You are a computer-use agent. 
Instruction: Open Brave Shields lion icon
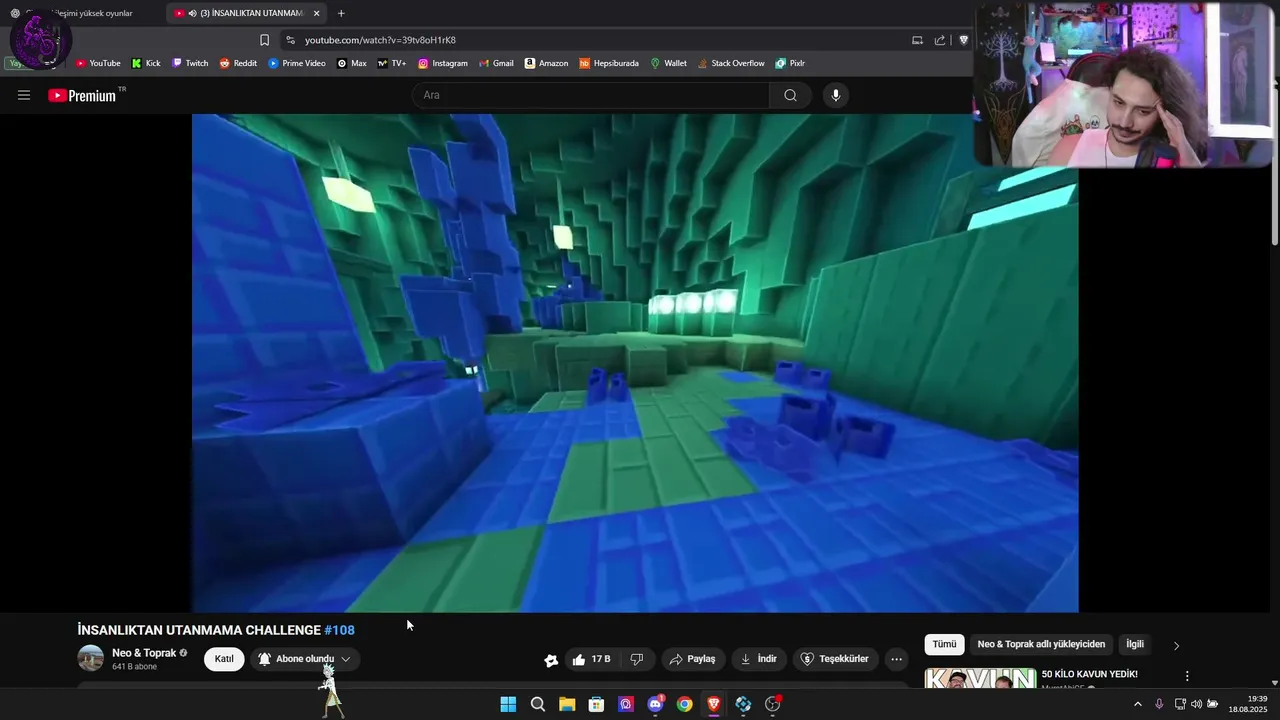[963, 40]
